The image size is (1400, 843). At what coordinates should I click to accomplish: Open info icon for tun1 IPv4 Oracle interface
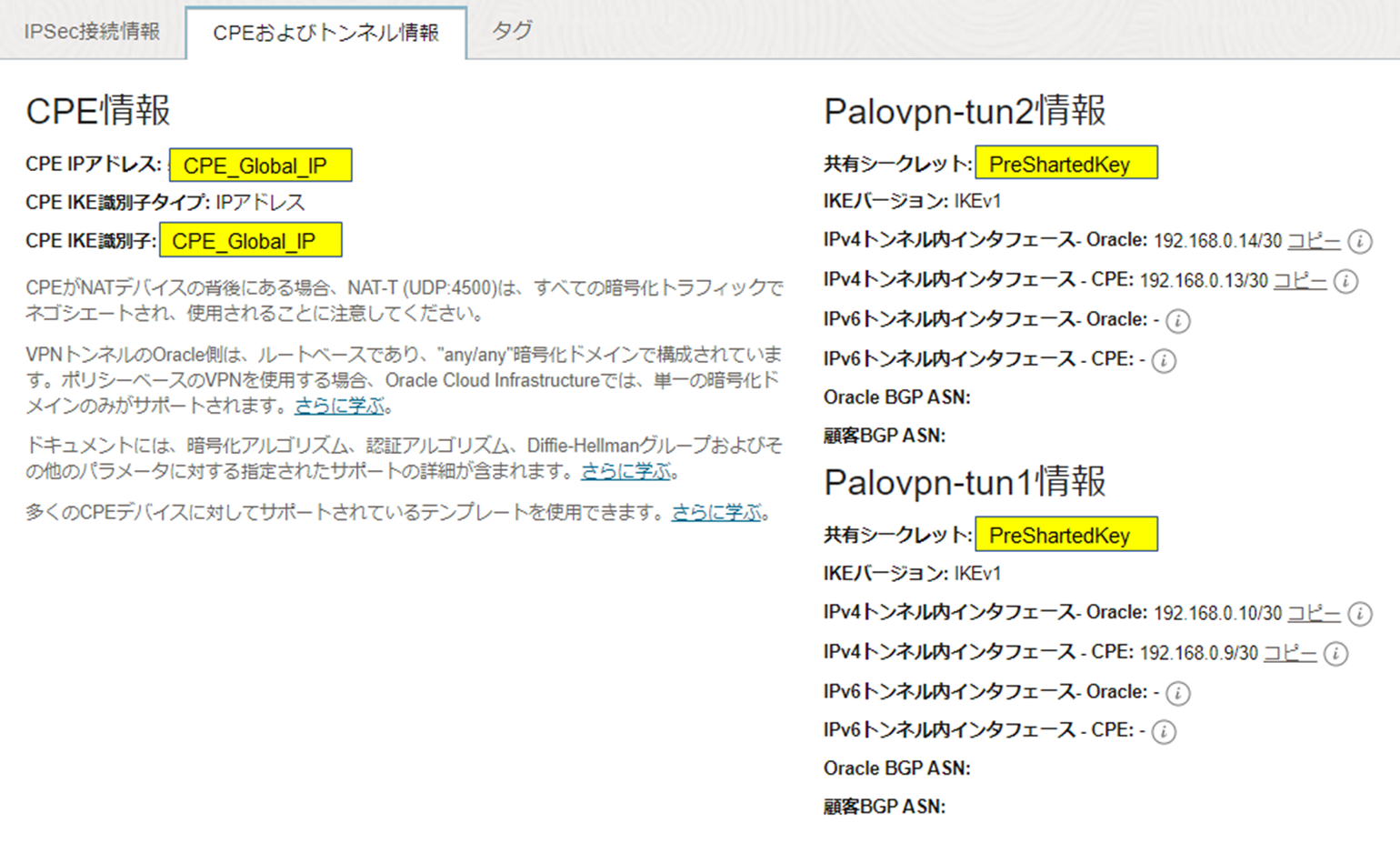[1359, 614]
